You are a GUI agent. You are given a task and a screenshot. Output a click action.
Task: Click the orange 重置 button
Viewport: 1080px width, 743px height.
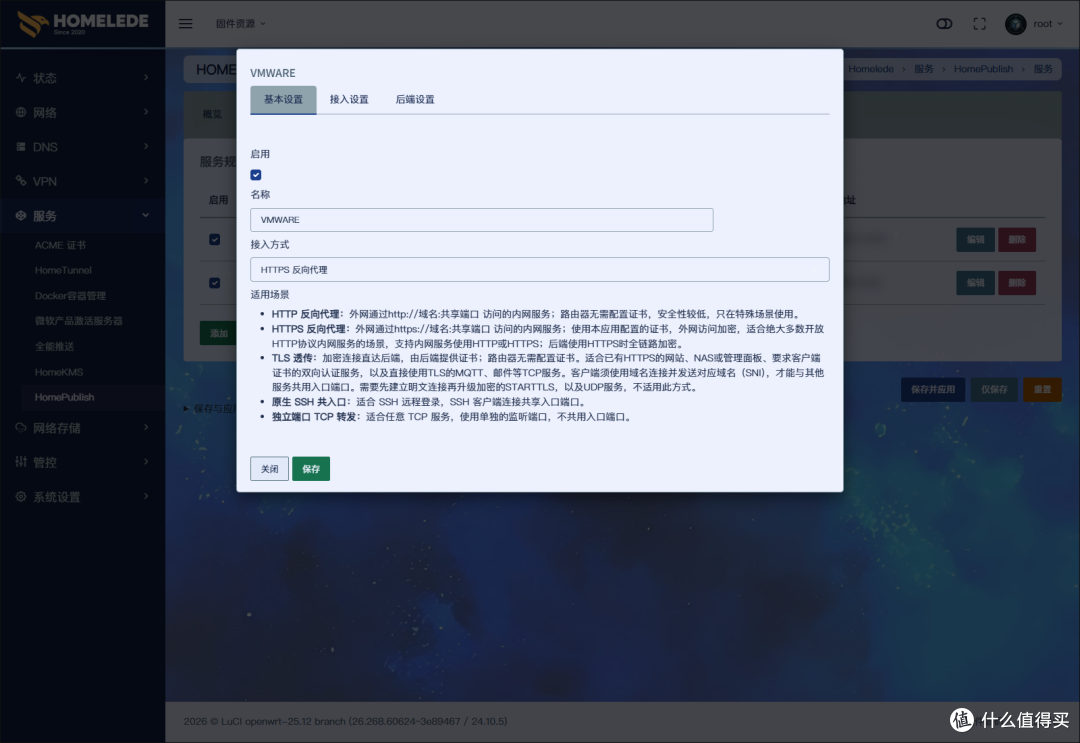[1042, 390]
